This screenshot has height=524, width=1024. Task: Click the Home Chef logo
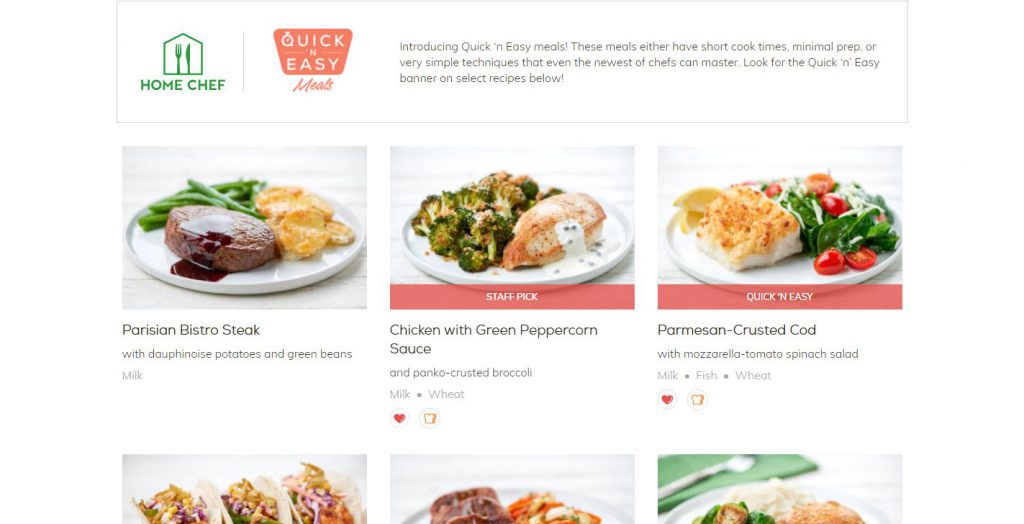pos(183,62)
